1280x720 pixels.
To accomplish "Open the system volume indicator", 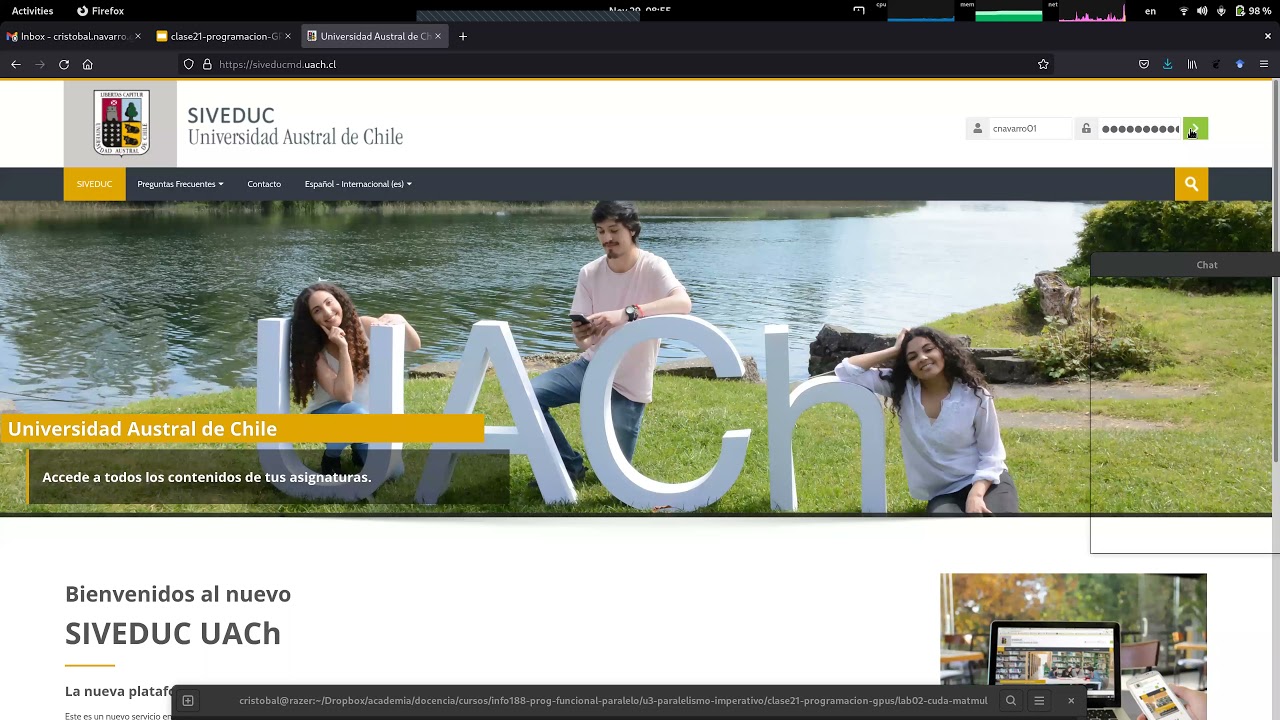I will tap(1202, 11).
